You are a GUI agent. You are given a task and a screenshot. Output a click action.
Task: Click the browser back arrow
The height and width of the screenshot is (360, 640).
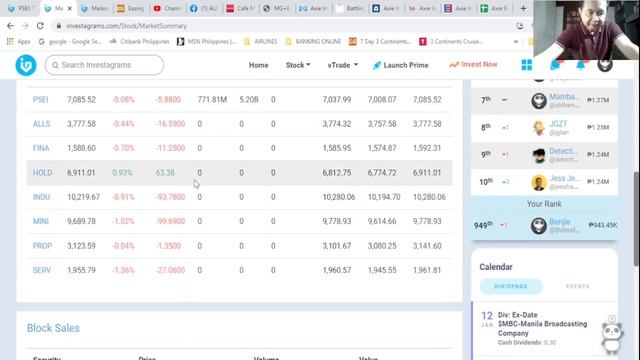[10, 26]
